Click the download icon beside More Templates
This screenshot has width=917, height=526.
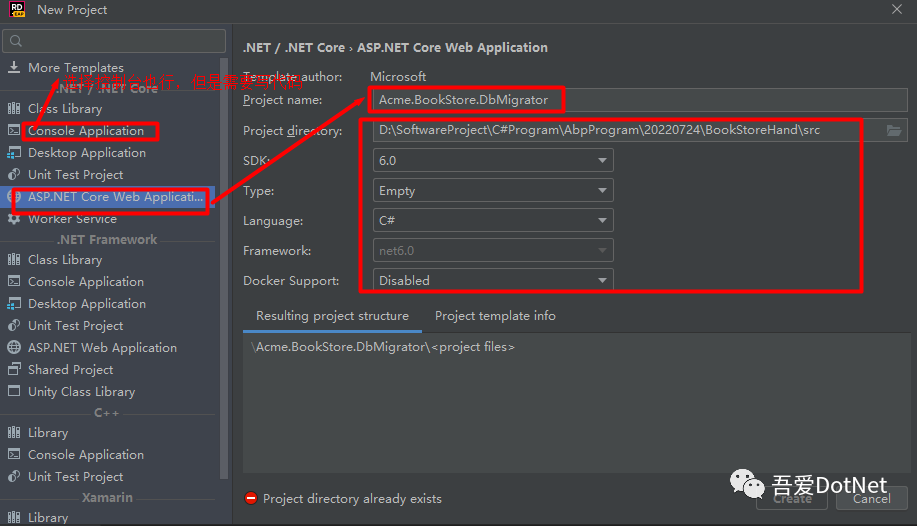pyautogui.click(x=14, y=68)
